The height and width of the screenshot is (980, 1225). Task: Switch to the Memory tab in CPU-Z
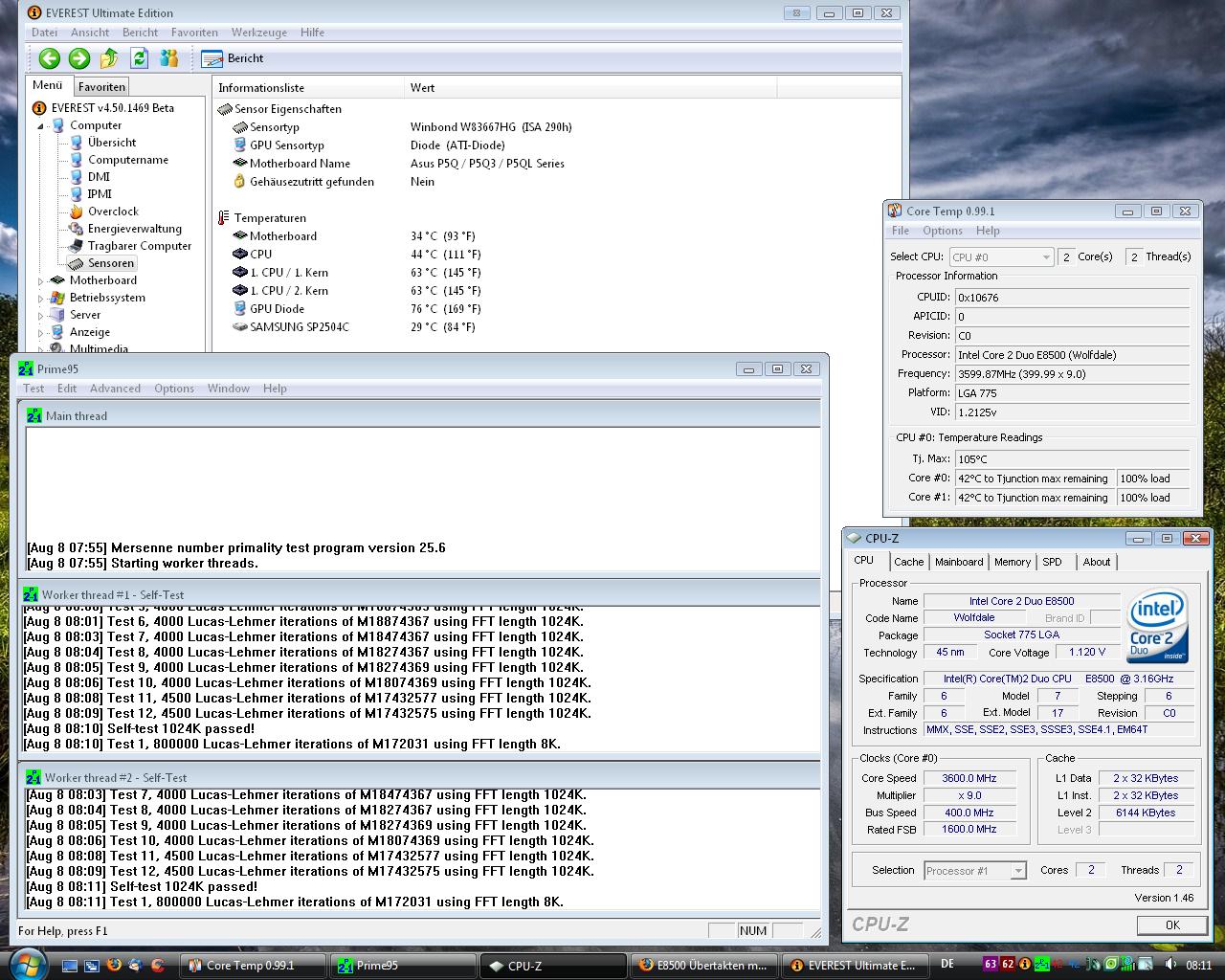point(1013,563)
